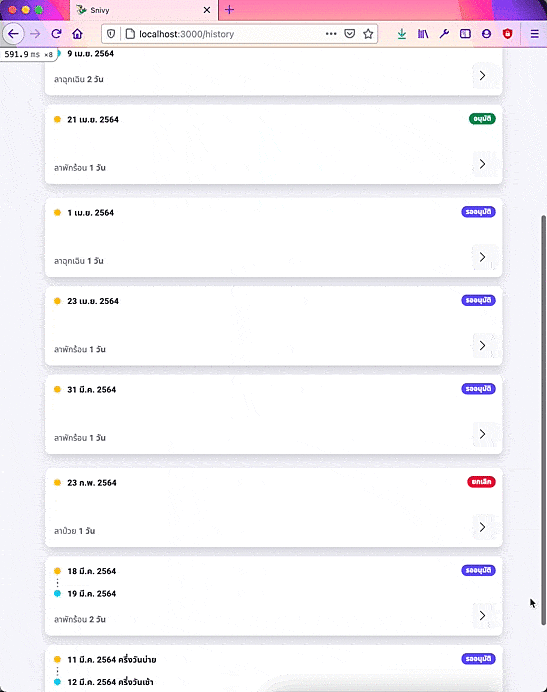Reload the page with the refresh icon
Viewport: 547px width, 692px height.
point(56,34)
